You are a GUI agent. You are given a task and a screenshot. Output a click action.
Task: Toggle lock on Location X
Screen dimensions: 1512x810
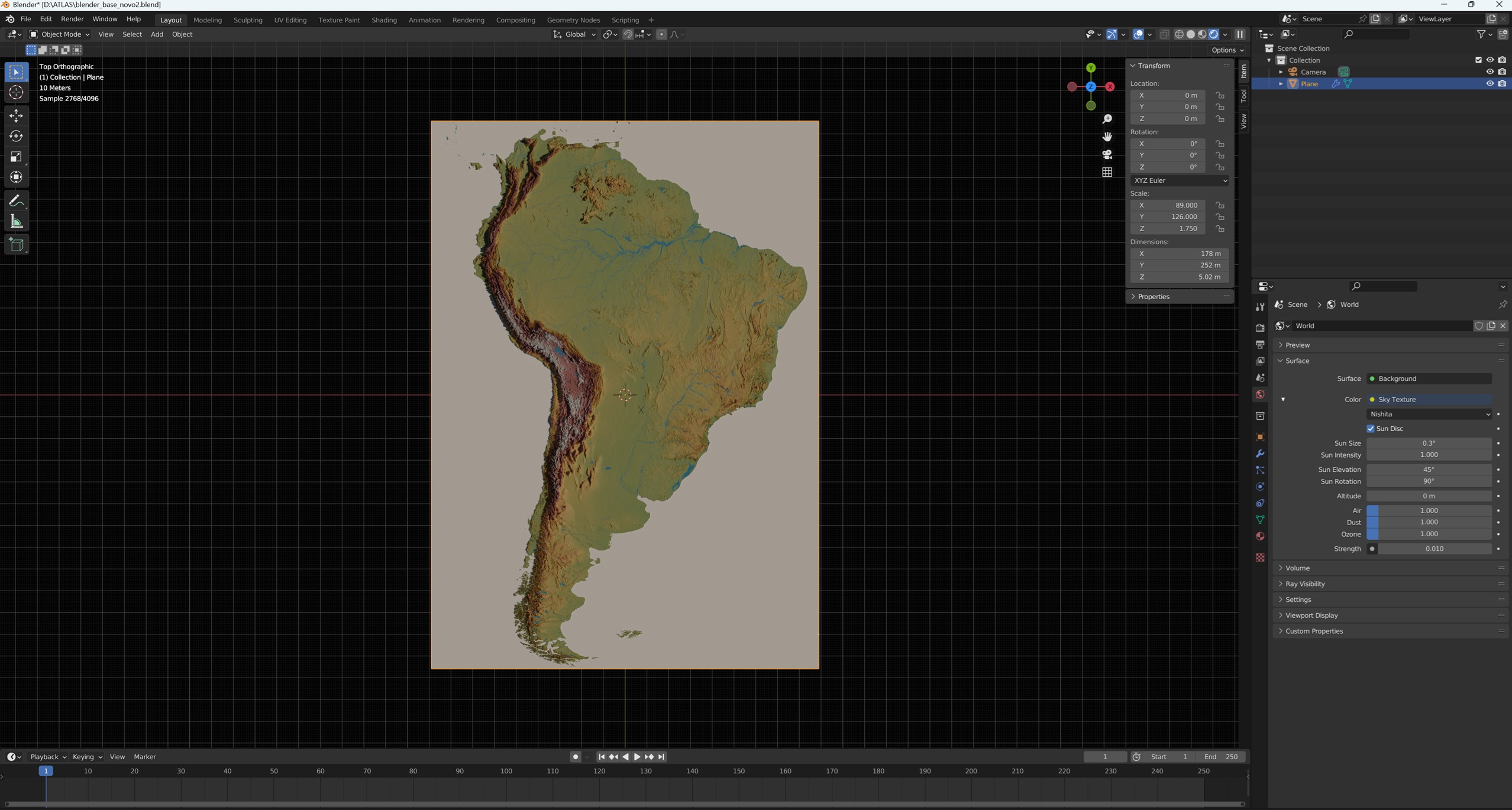[x=1220, y=95]
